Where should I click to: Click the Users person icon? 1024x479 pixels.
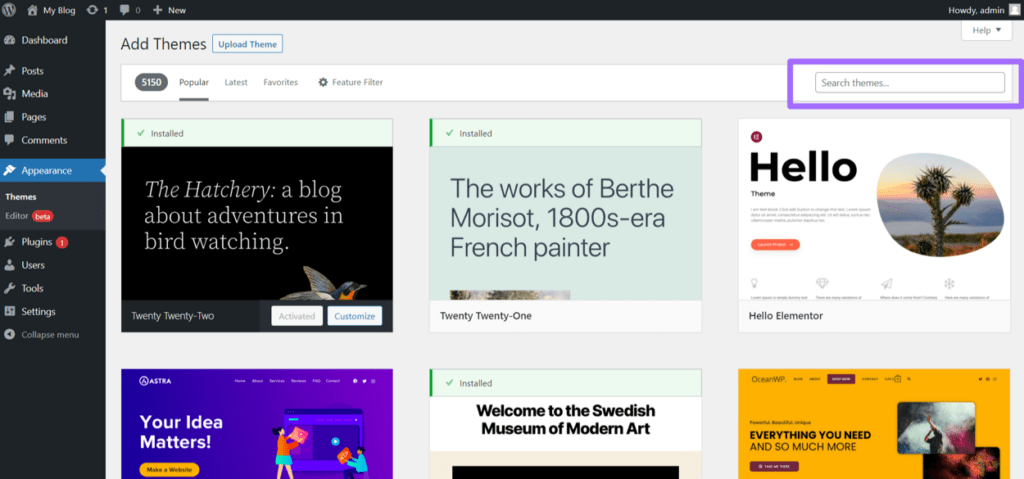click(9, 265)
